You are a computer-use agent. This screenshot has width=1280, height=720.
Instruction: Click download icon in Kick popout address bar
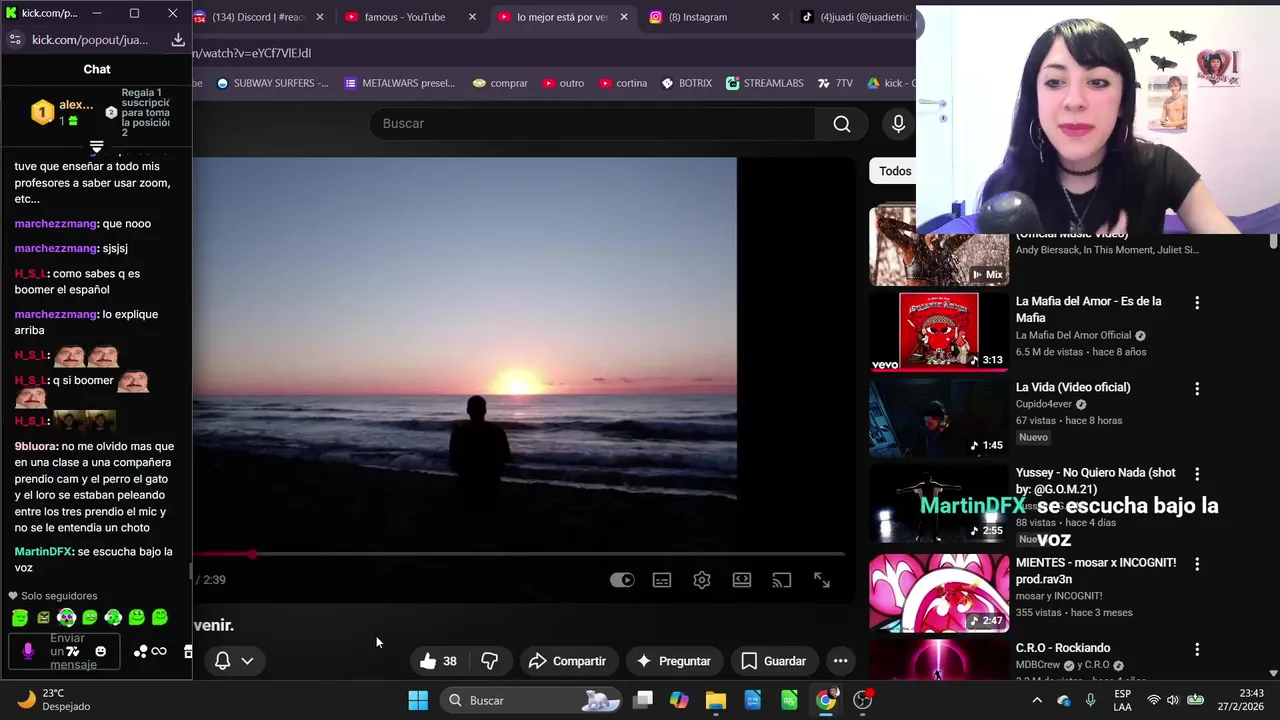[x=178, y=40]
